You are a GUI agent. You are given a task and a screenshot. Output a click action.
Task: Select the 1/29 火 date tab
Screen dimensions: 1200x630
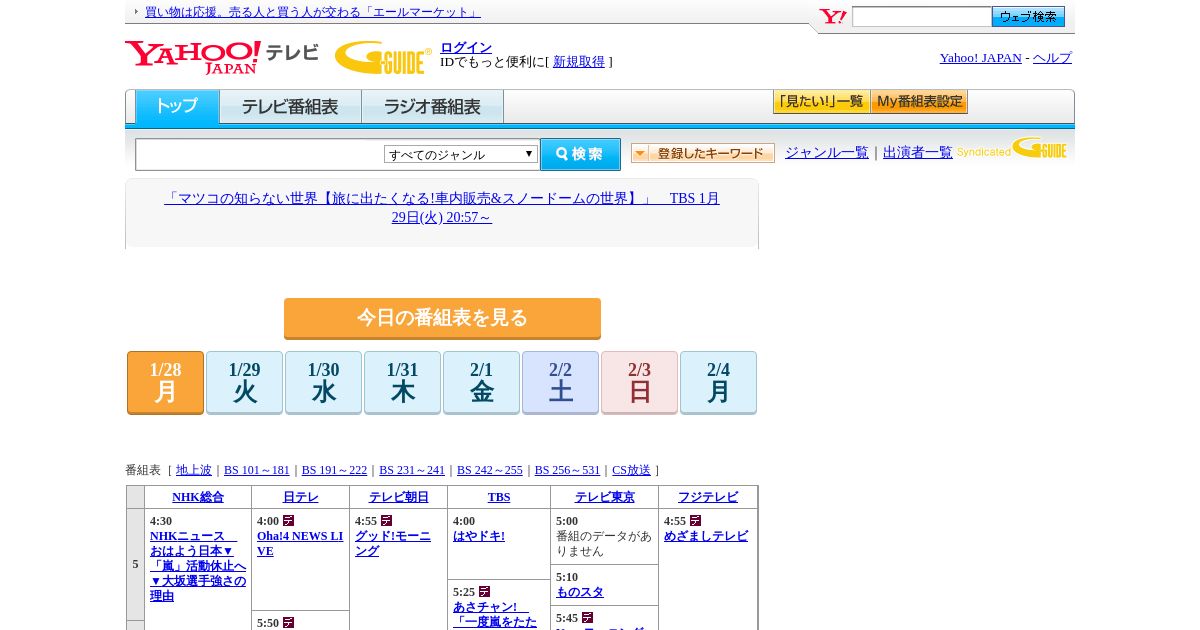point(244,382)
